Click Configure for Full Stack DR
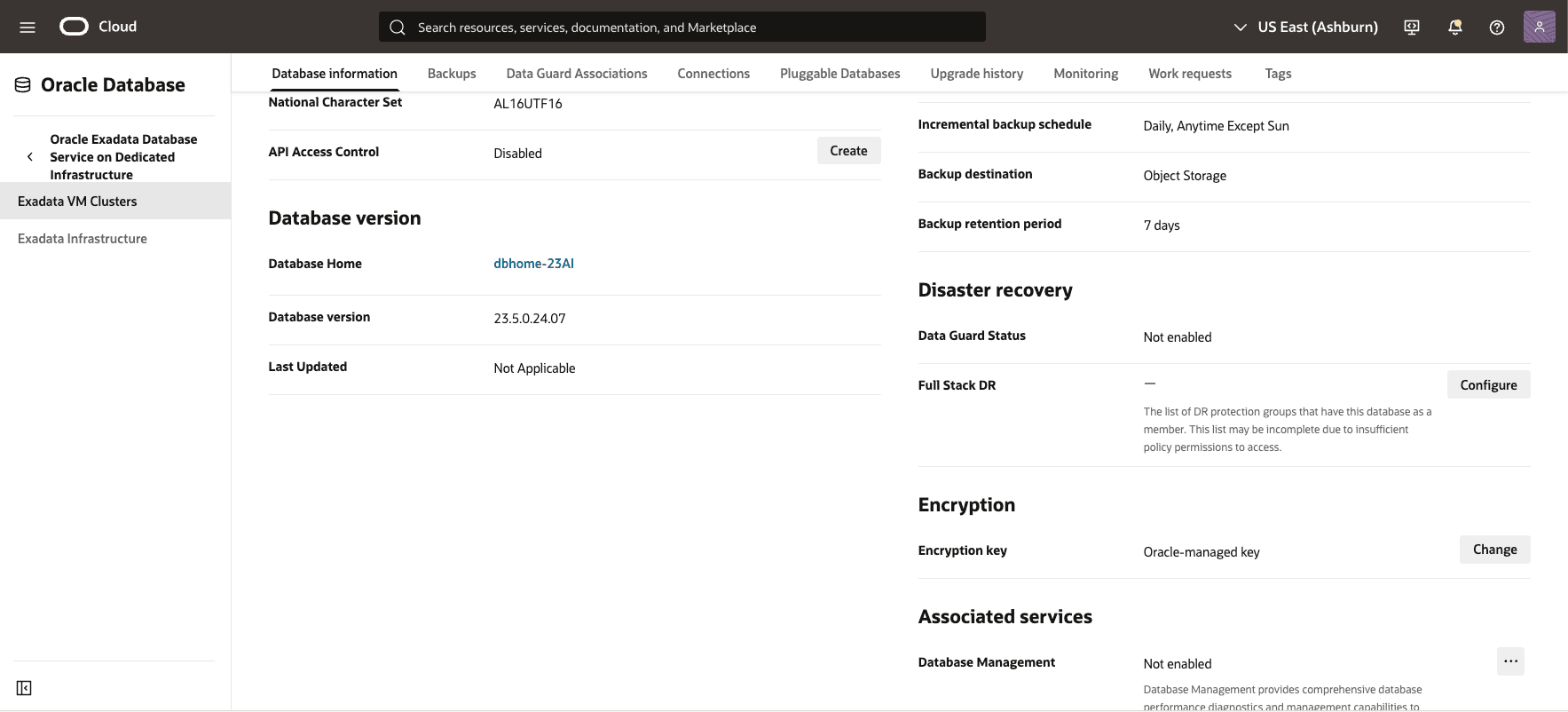Screen dimensions: 1568x712 point(1488,384)
